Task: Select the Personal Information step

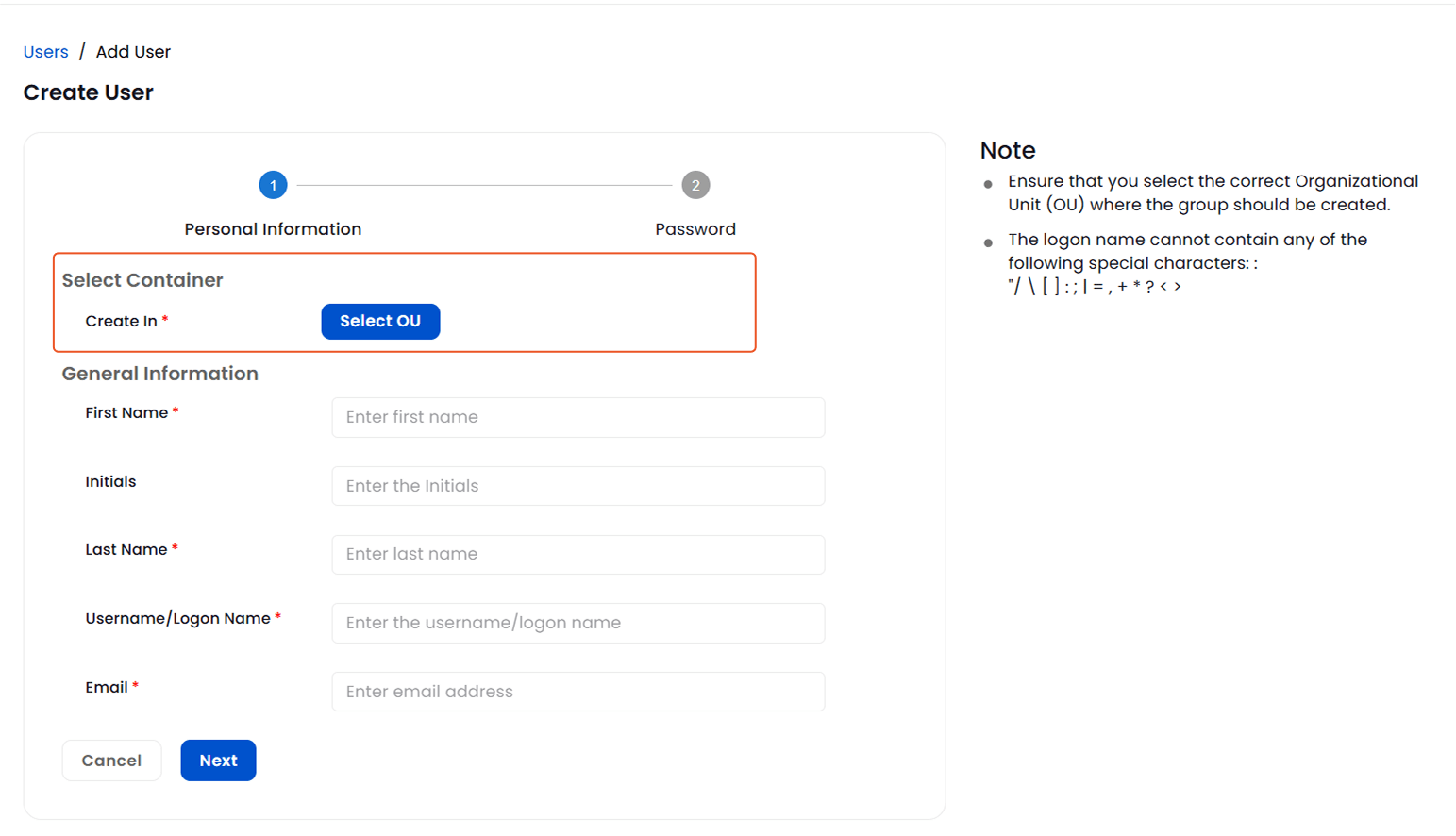Action: point(273,228)
